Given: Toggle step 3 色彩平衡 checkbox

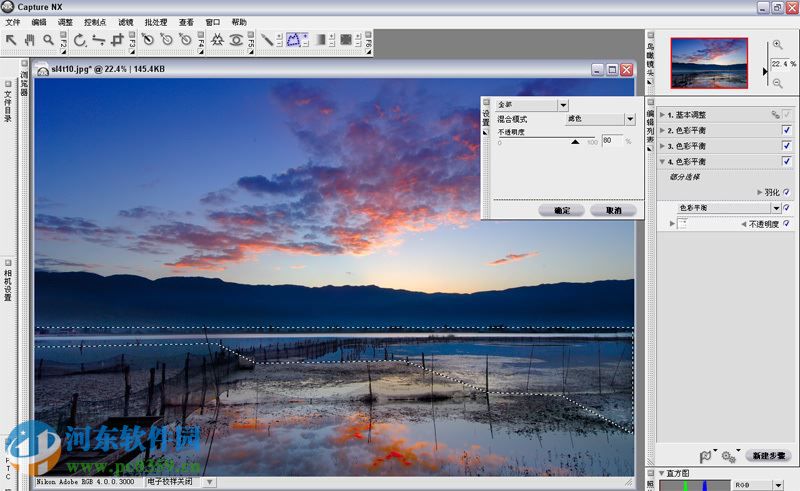Looking at the screenshot, I should tap(787, 146).
